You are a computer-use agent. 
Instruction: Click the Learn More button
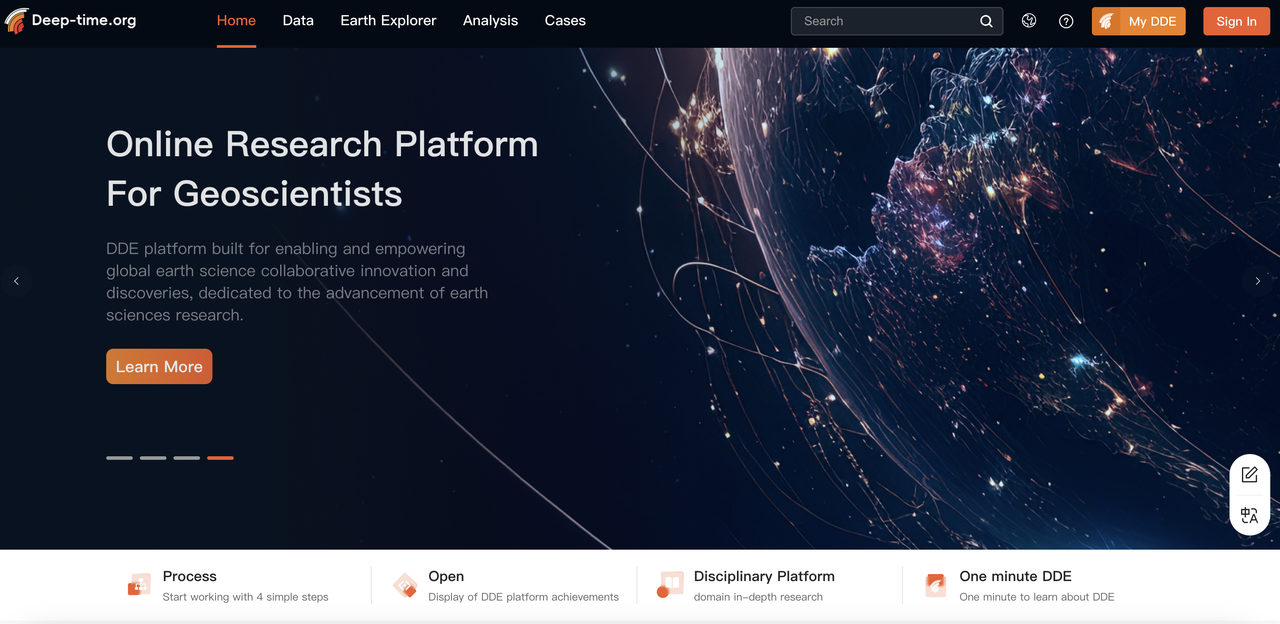(x=159, y=366)
